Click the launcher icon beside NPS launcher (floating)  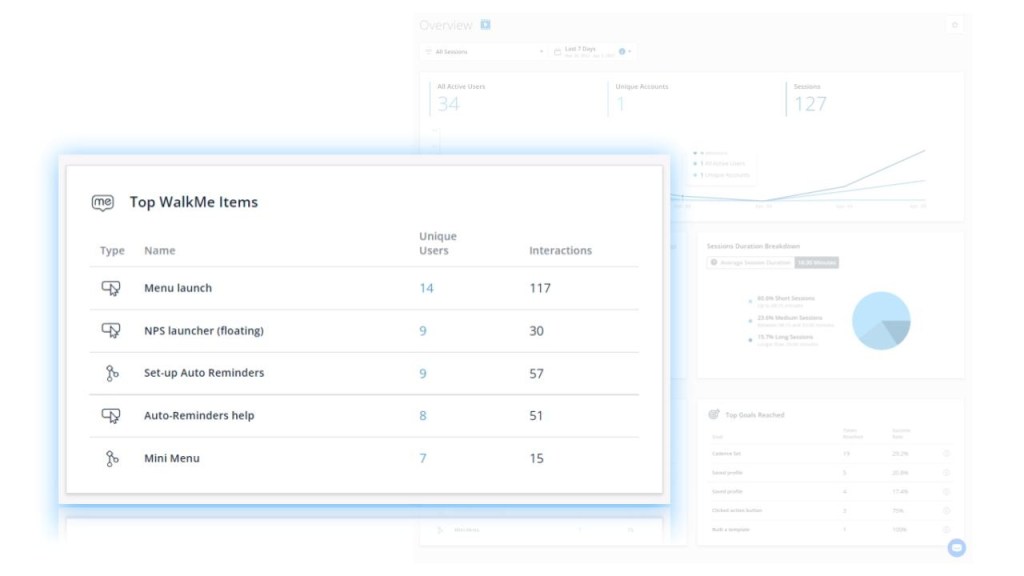coord(111,330)
